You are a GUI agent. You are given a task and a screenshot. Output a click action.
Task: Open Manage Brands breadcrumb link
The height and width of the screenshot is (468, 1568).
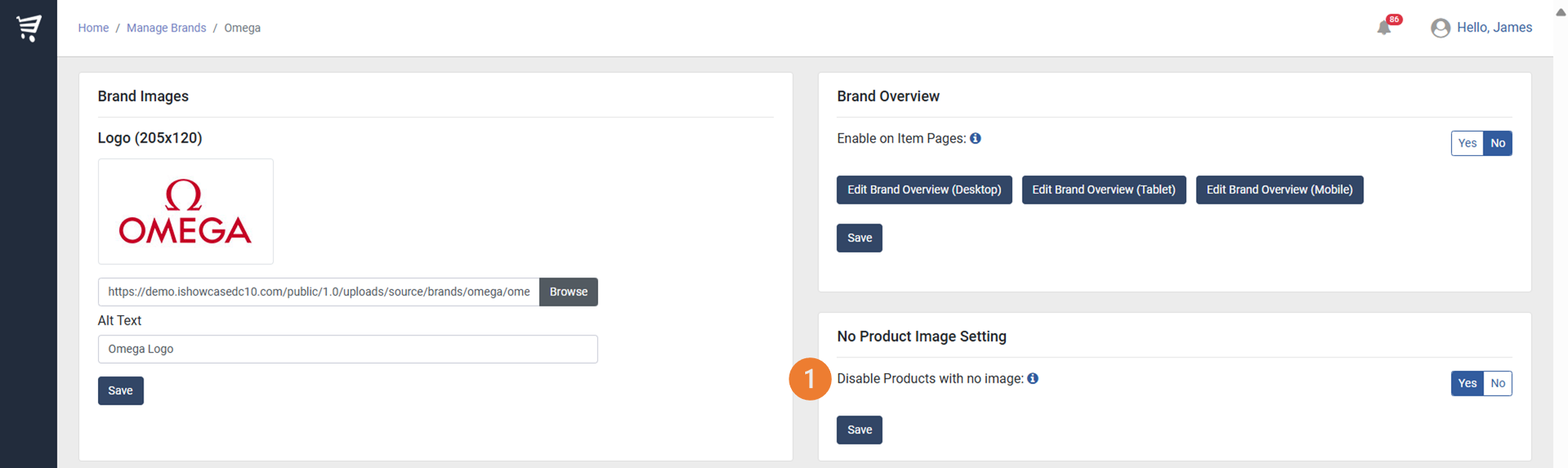pos(166,27)
